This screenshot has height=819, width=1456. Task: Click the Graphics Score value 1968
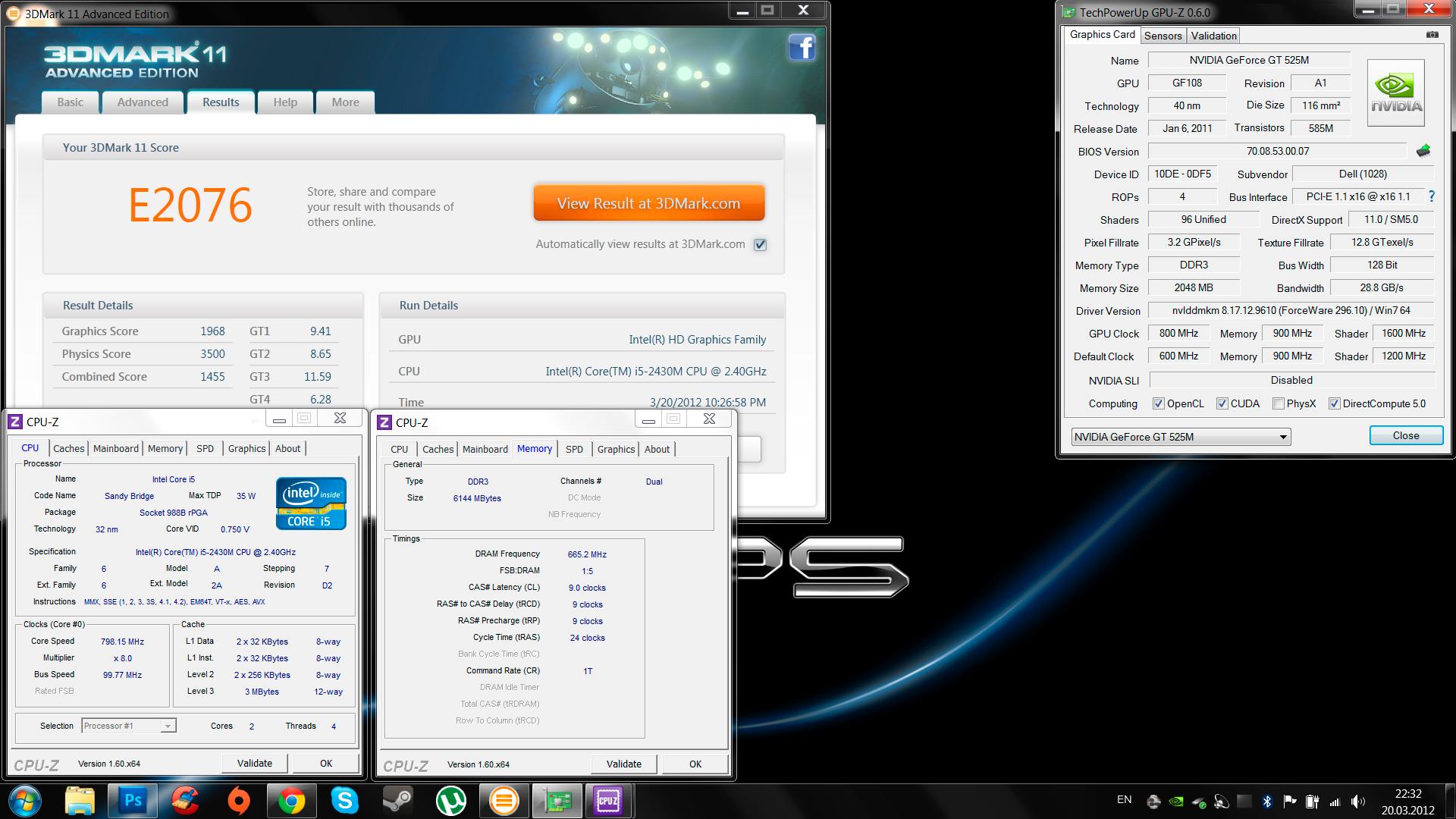point(212,331)
